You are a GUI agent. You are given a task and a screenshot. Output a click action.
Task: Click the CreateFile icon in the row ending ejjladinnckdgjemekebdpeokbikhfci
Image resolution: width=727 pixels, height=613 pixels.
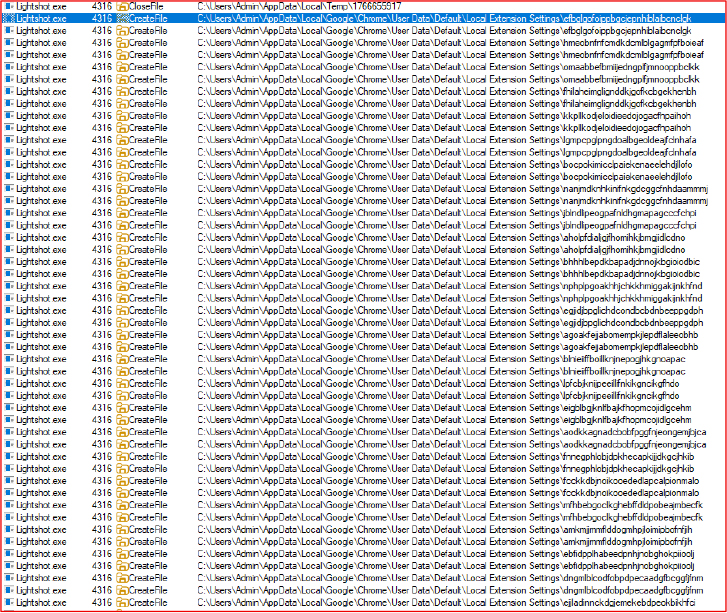(x=122, y=603)
